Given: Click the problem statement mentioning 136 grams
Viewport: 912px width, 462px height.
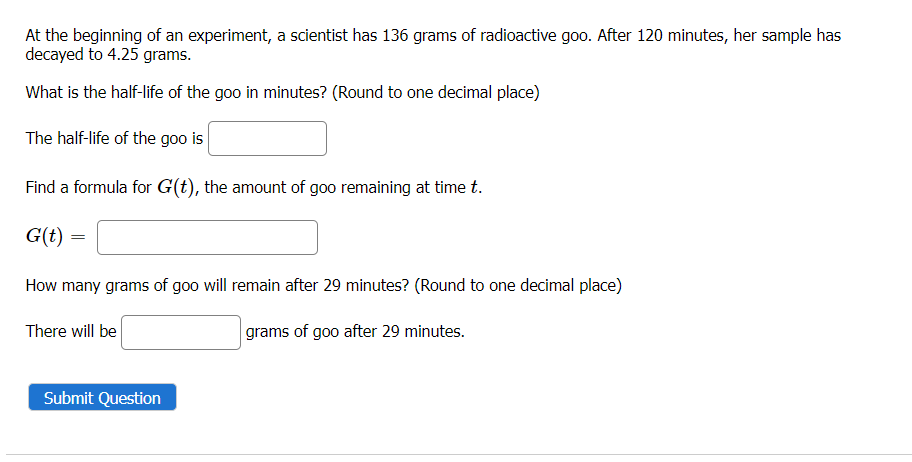Looking at the screenshot, I should pos(433,45).
